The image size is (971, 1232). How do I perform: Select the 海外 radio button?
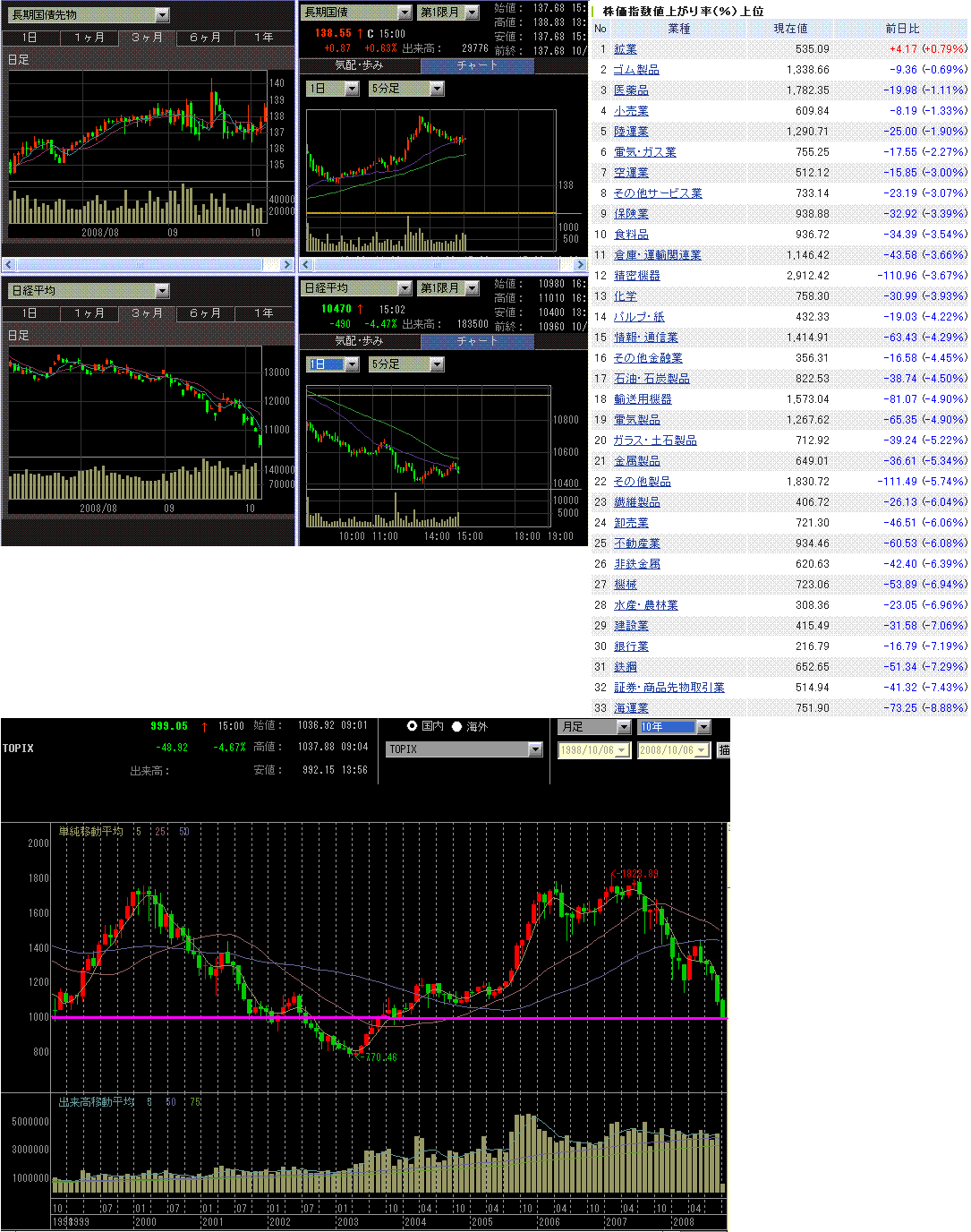point(456,726)
